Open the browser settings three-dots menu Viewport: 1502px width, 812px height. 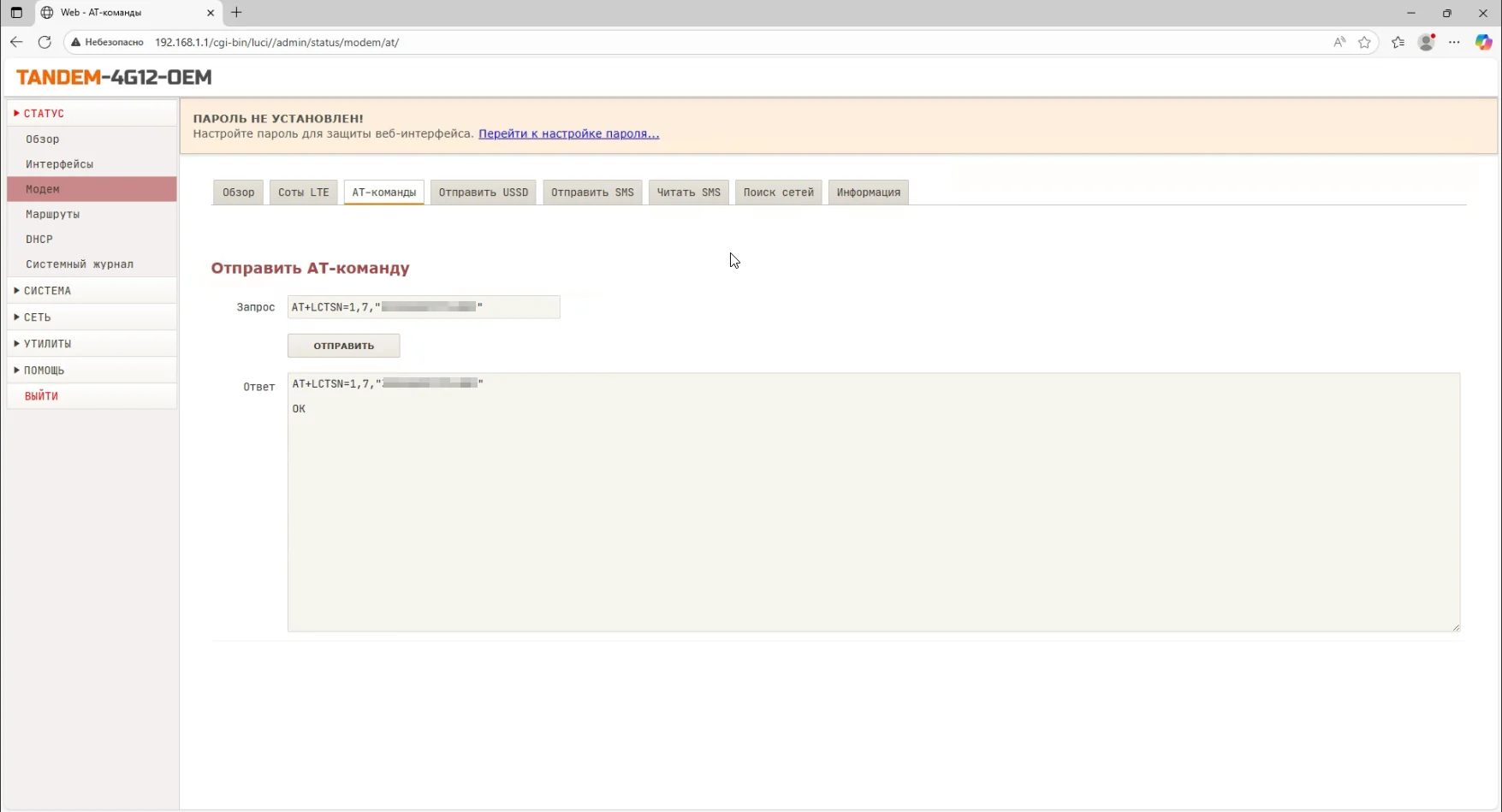click(x=1454, y=42)
